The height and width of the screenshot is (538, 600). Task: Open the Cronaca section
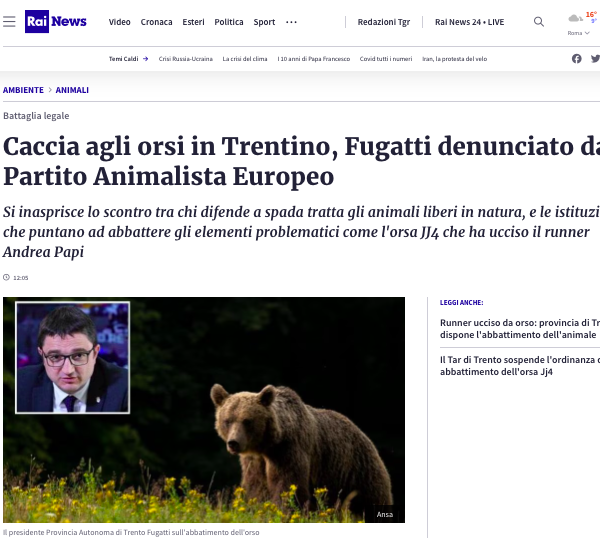[157, 22]
